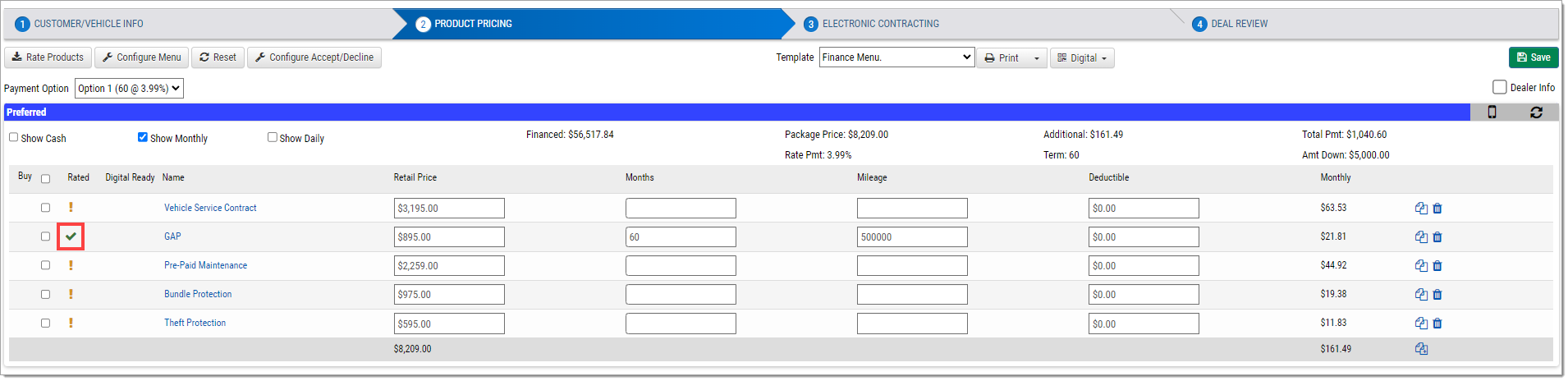This screenshot has width=1568, height=381.
Task: Copy the Vehicle Service Contract row
Action: (x=1421, y=209)
